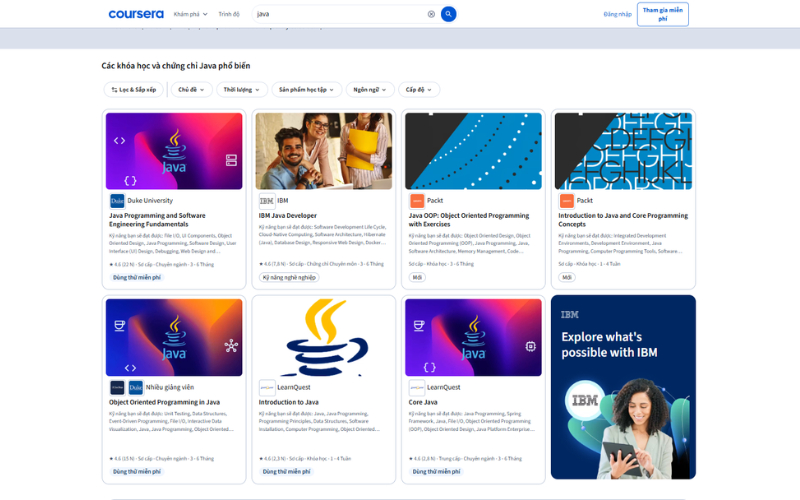The image size is (800, 500).
Task: Open the Core Java course title
Action: (423, 403)
